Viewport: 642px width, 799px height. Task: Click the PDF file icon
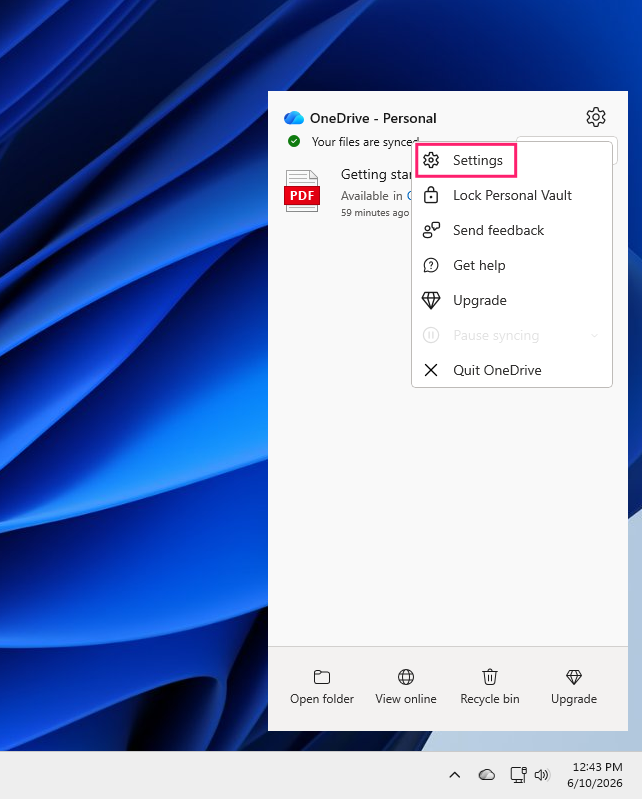tap(302, 191)
